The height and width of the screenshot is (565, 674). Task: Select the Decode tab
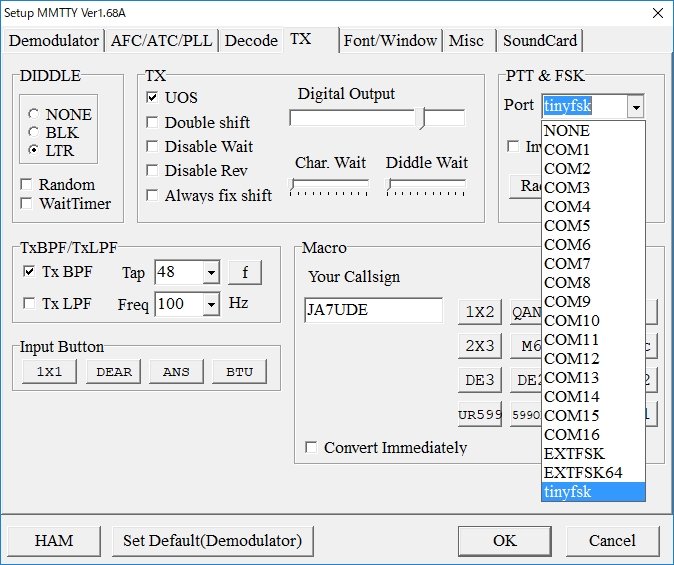pos(251,41)
